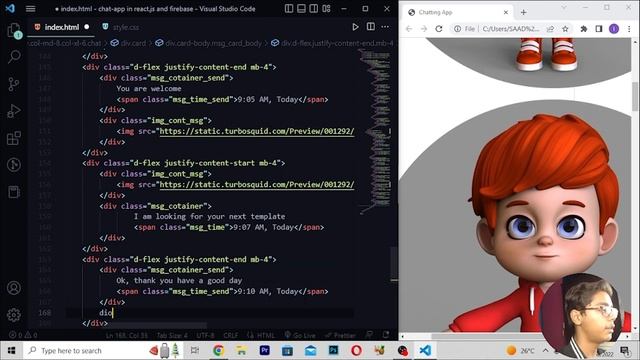Click the unsaved dot on index.html tab

(87, 27)
